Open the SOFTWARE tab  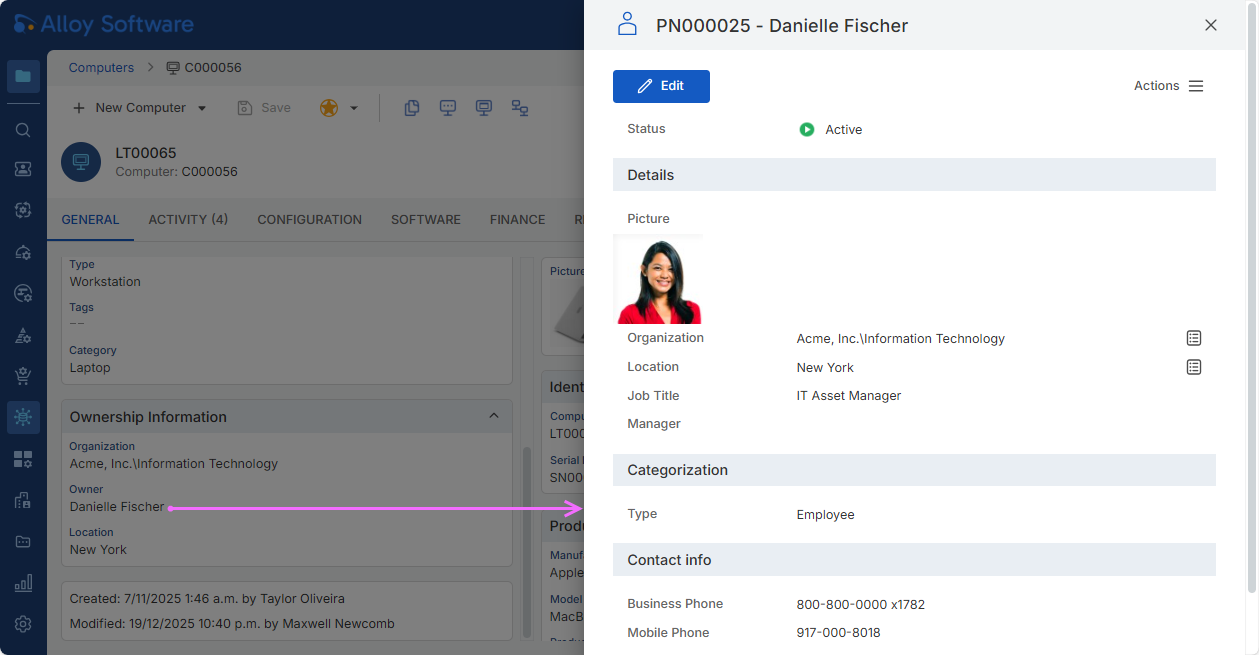coord(425,220)
